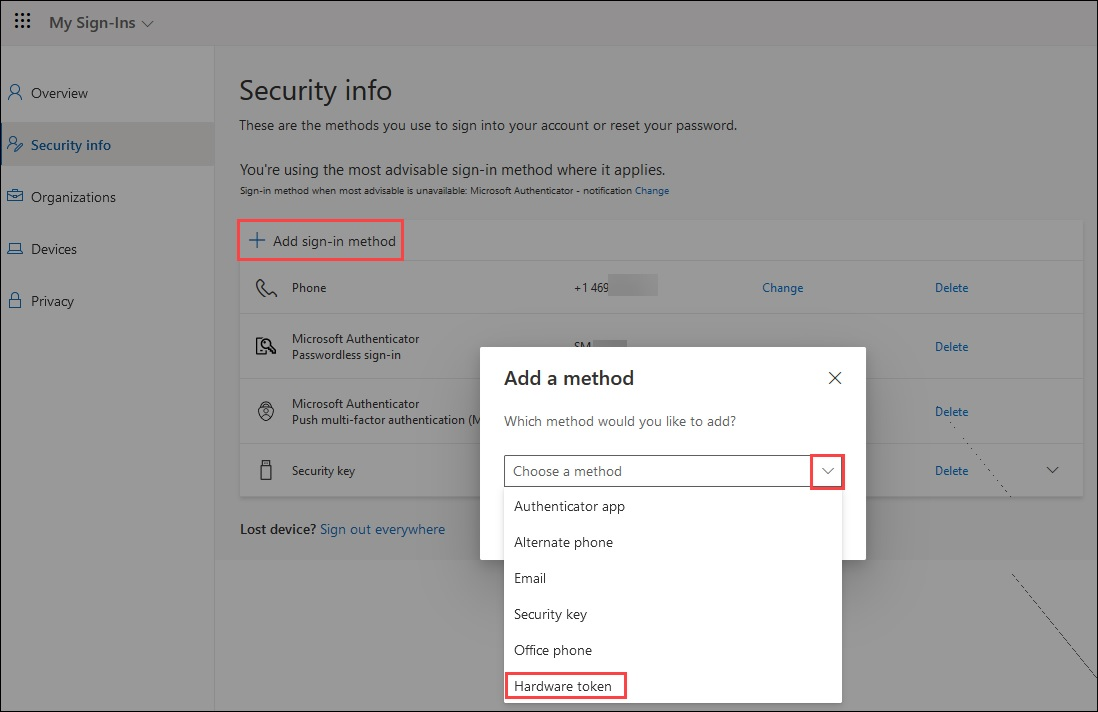Click the Security info key icon
This screenshot has height=712, width=1098.
[x=14, y=144]
